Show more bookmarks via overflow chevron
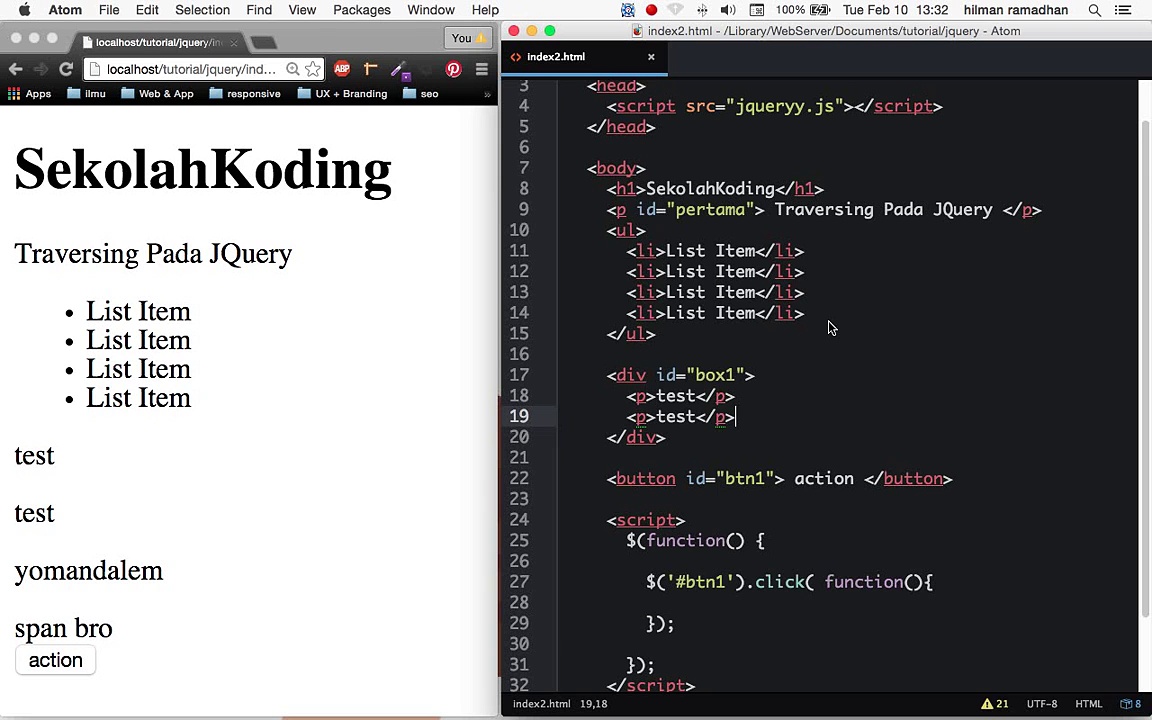 [486, 94]
